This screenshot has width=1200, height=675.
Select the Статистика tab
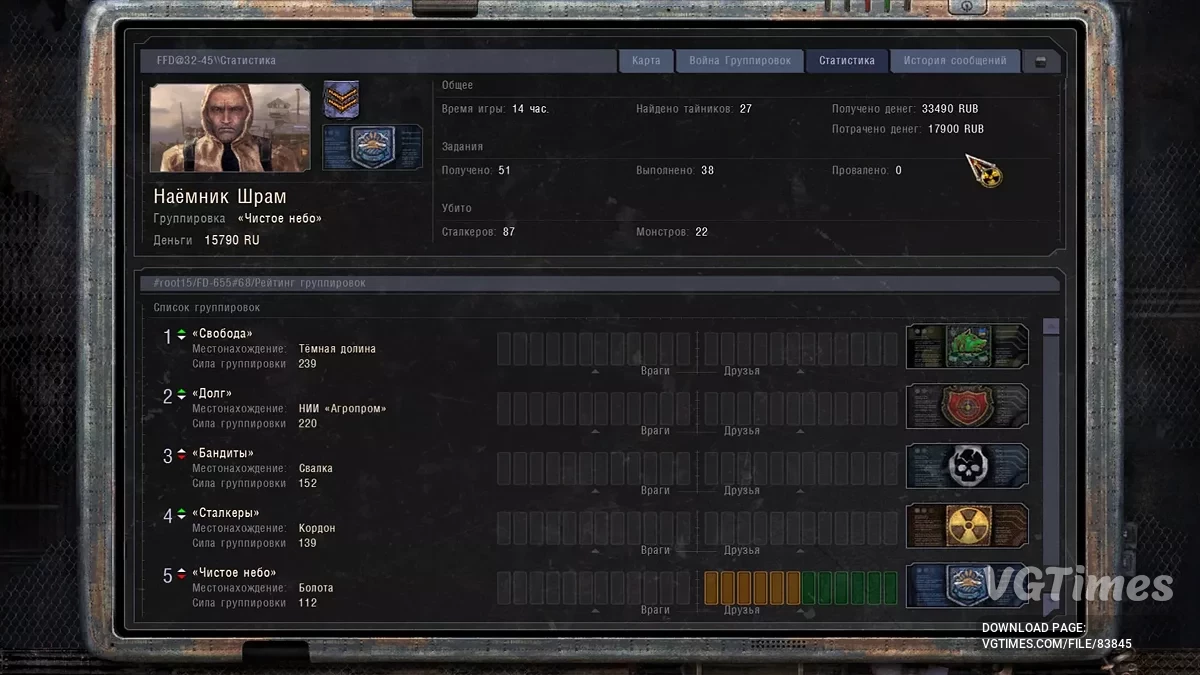847,61
